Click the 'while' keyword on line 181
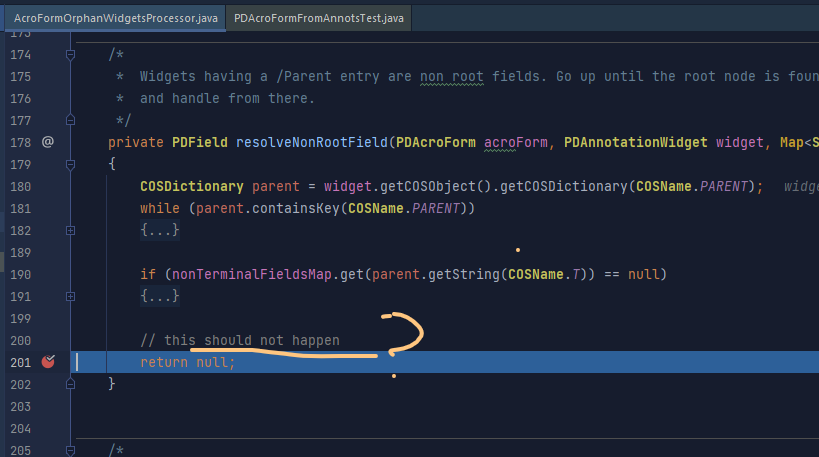819x457 pixels. (x=160, y=208)
